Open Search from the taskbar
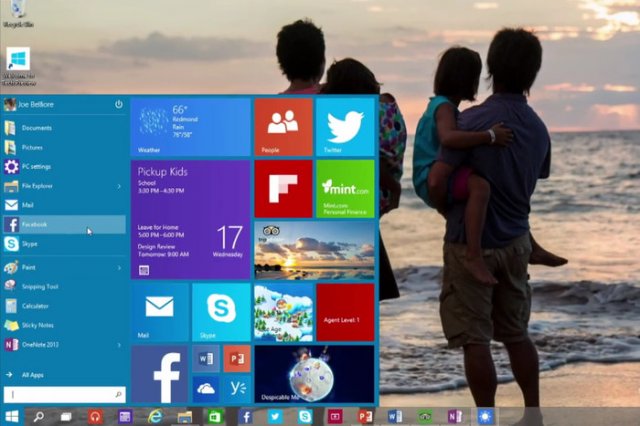 (x=39, y=417)
